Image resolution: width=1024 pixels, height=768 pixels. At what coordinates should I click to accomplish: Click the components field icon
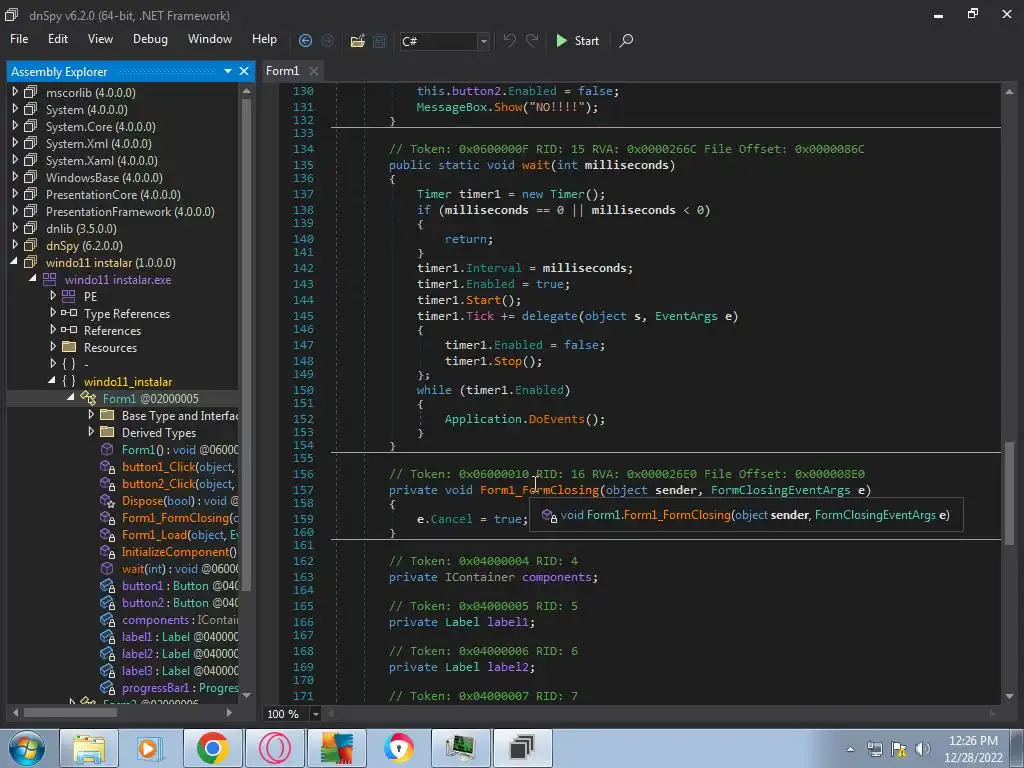(x=107, y=619)
